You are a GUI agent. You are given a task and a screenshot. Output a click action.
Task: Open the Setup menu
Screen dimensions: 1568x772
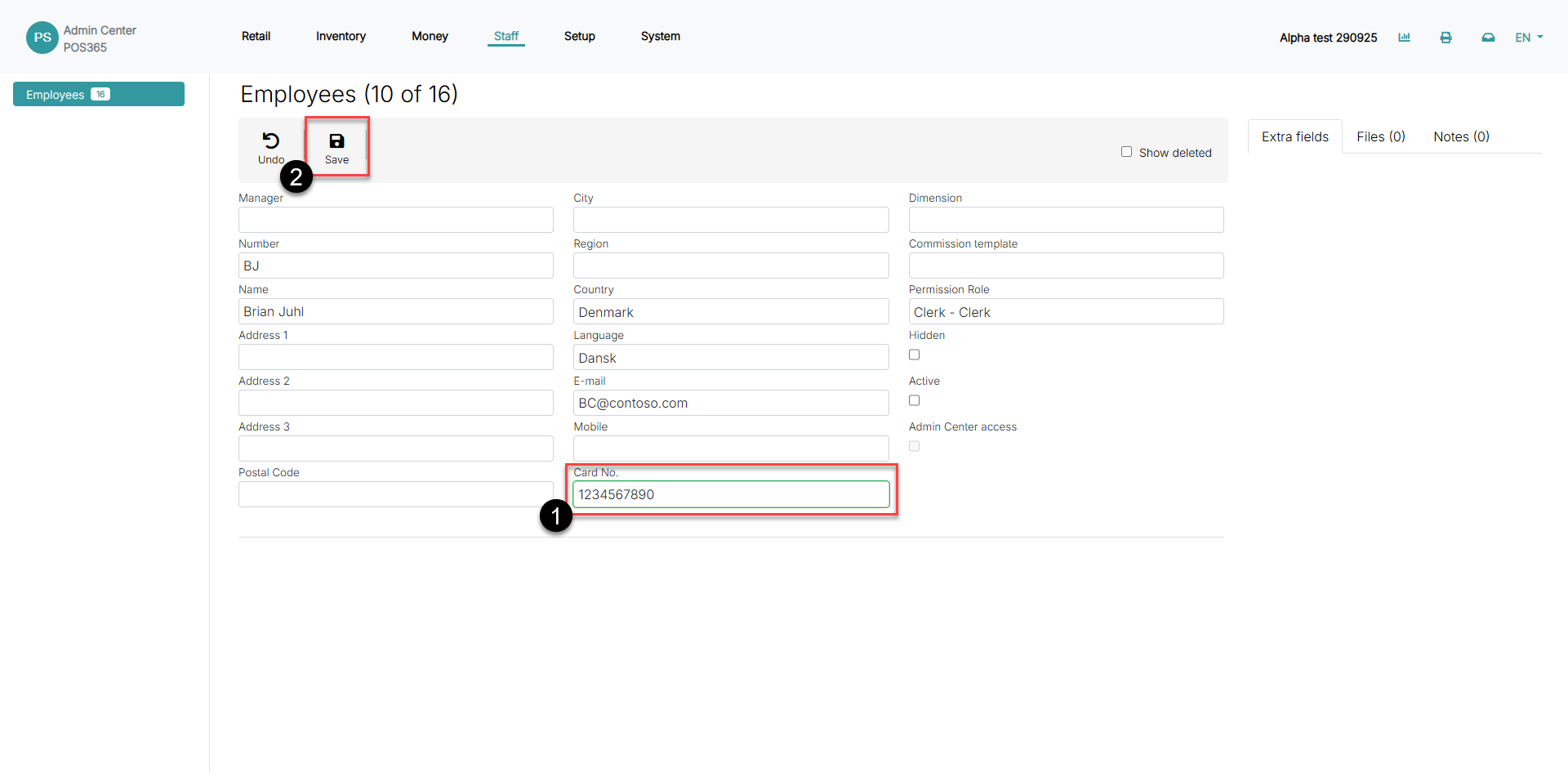[580, 36]
